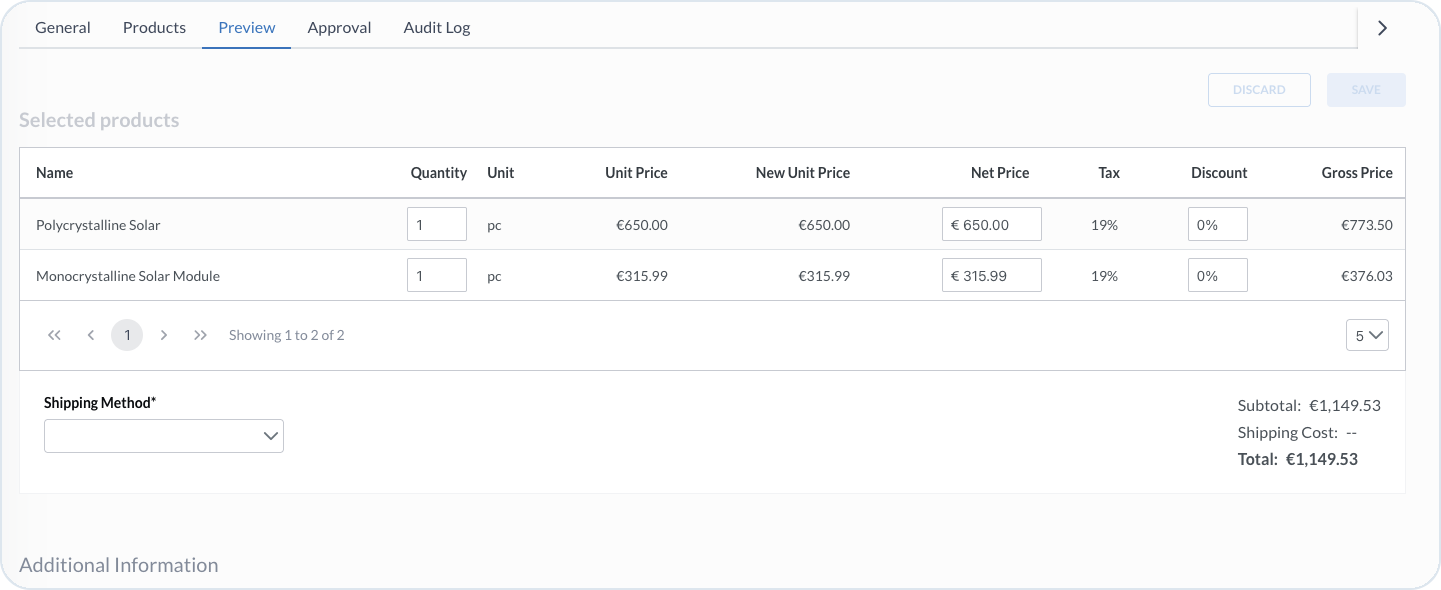Go to previous page of products

(91, 335)
